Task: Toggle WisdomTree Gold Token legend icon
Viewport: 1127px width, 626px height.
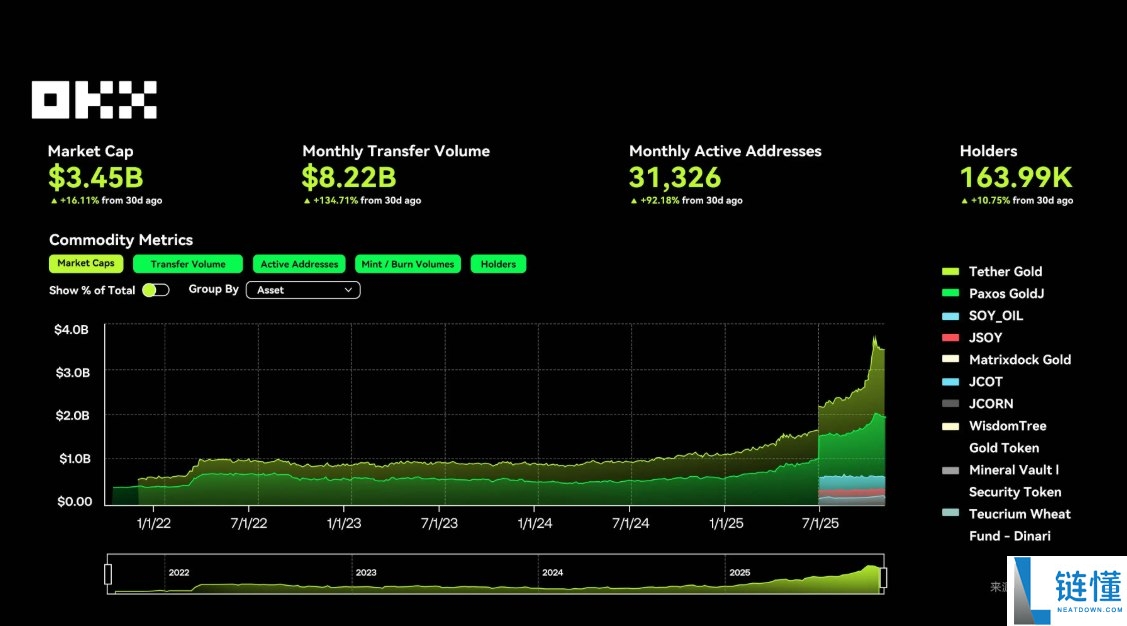Action: (950, 426)
